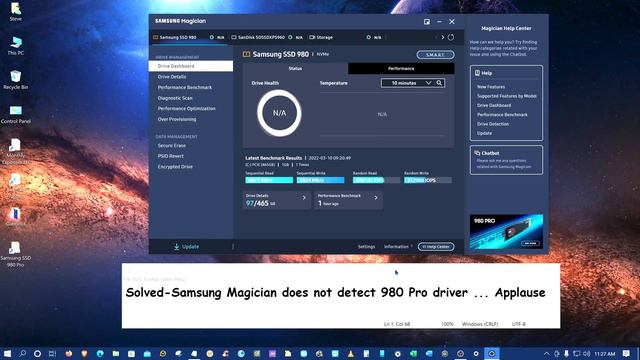Open Drive Details in the left sidebar
The width and height of the screenshot is (640, 360).
click(172, 77)
